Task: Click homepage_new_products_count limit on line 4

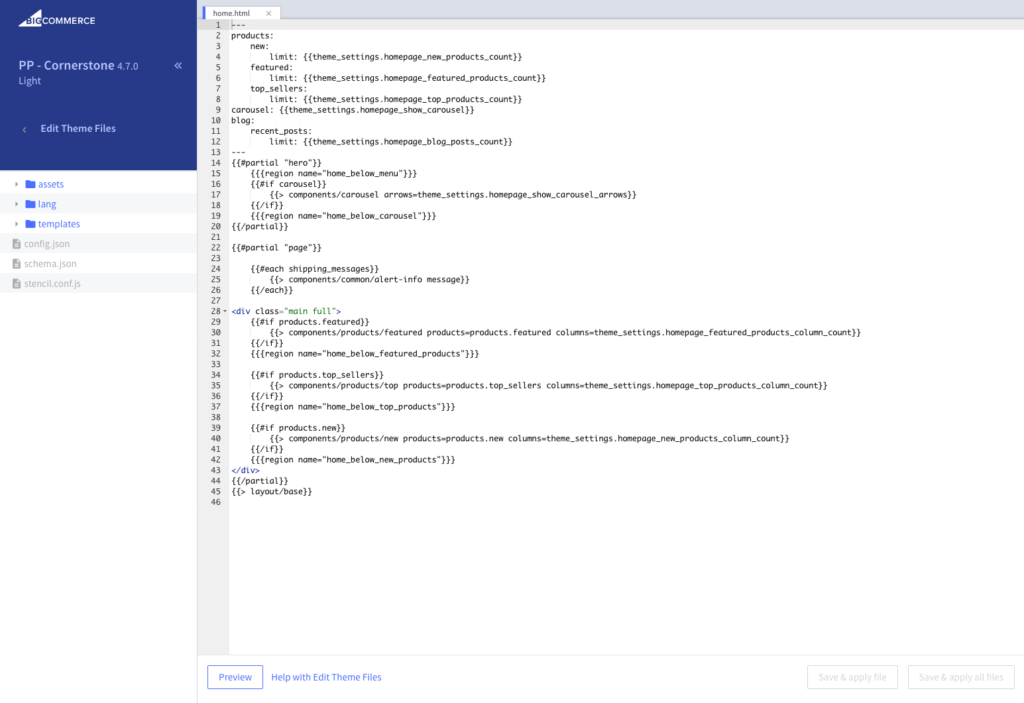Action: (x=396, y=57)
